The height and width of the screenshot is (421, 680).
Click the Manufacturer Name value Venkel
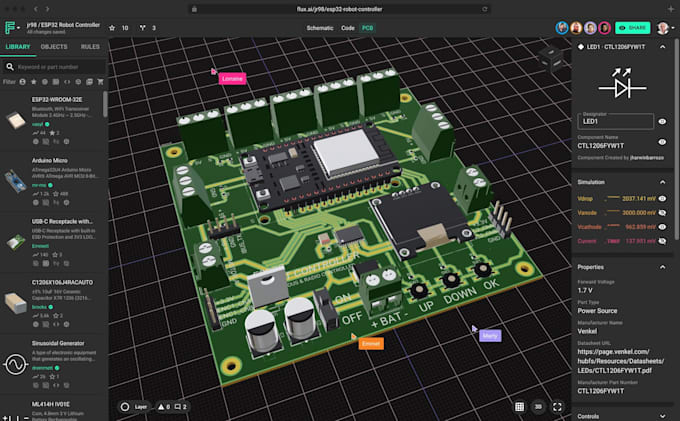(587, 331)
